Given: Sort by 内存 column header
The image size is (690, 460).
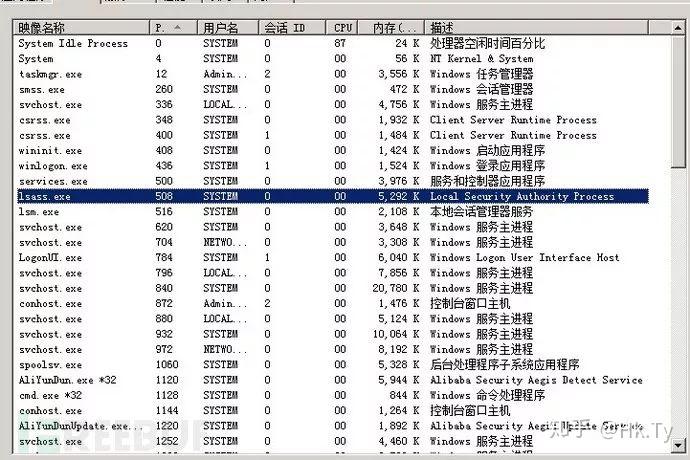Looking at the screenshot, I should [x=391, y=28].
